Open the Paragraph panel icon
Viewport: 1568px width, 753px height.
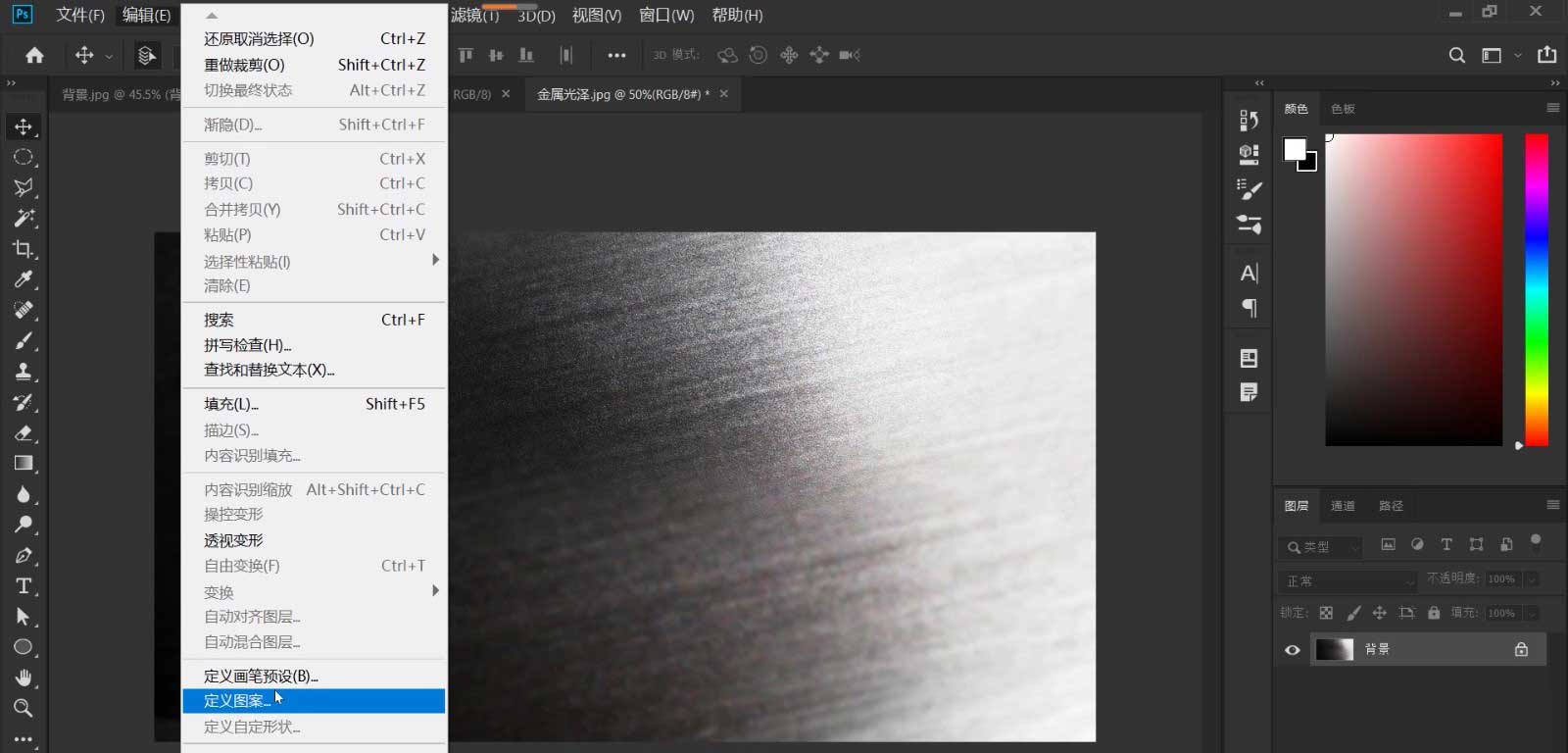click(1249, 308)
